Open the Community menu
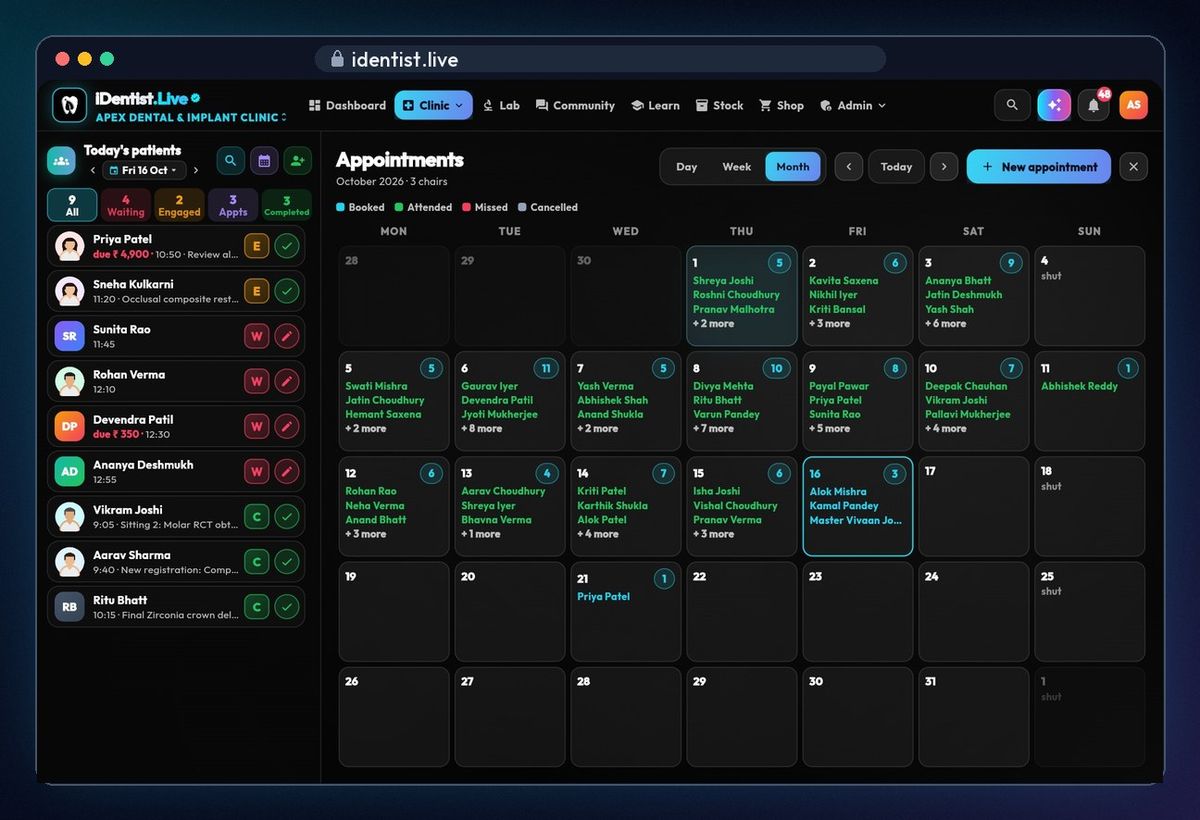The width and height of the screenshot is (1200, 820). pyautogui.click(x=575, y=105)
